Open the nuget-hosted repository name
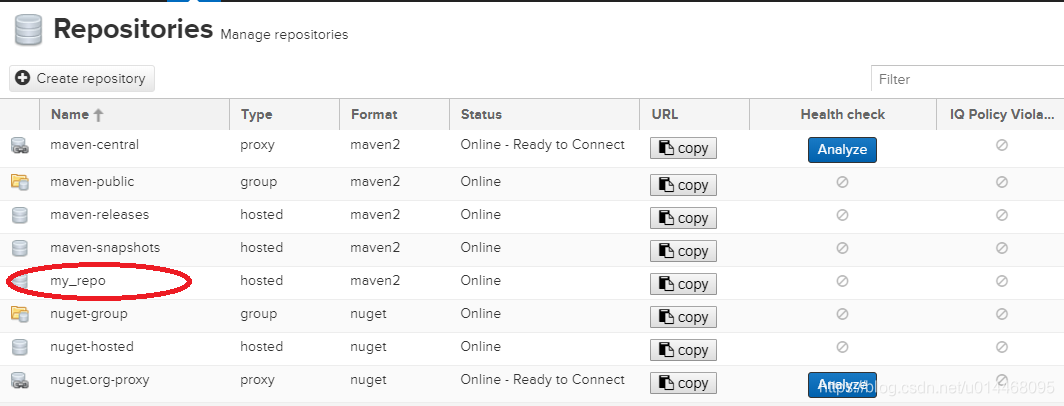 click(92, 347)
